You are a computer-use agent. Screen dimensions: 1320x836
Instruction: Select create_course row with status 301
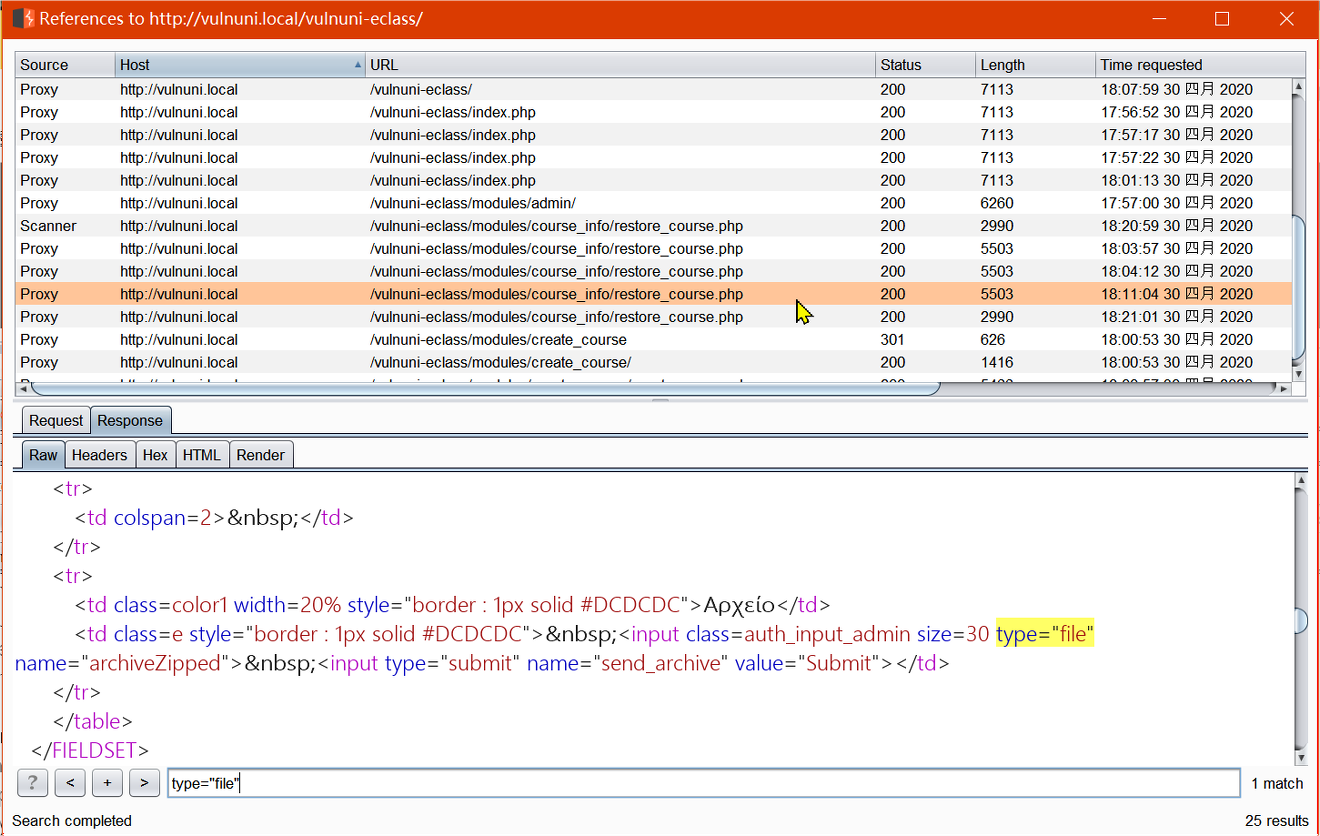[x=654, y=340]
